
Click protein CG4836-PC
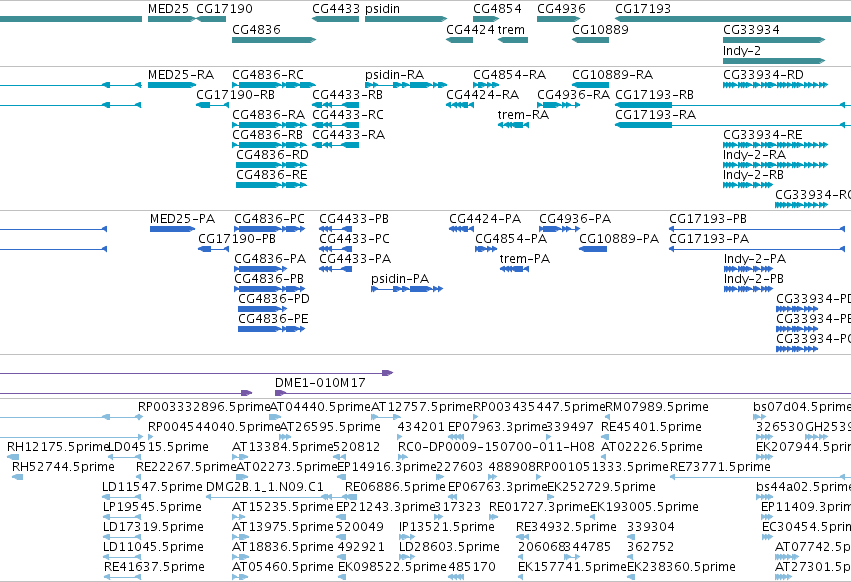(x=270, y=229)
